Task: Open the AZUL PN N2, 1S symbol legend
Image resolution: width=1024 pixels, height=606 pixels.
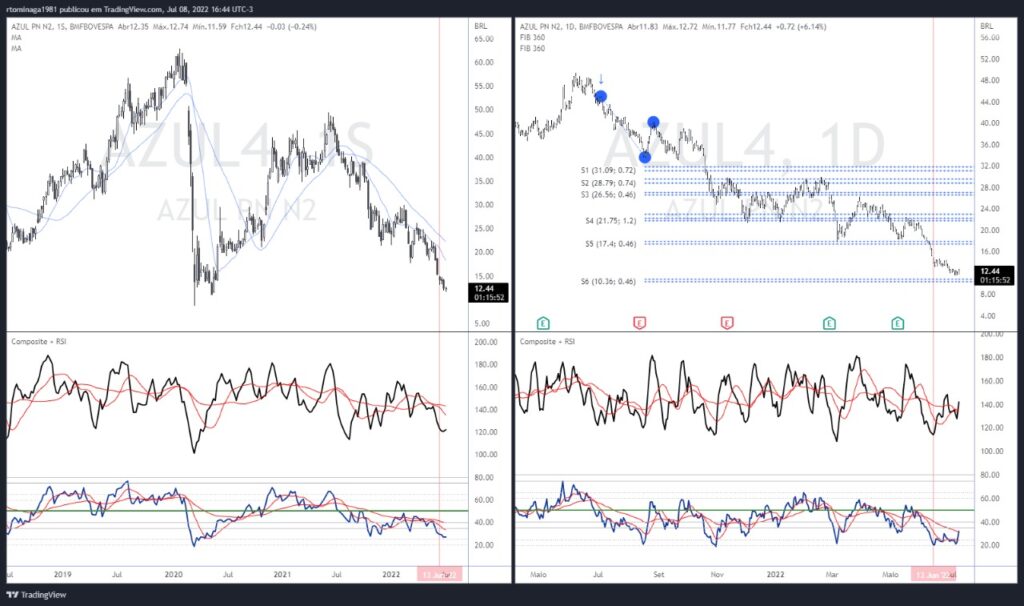Action: 63,27
